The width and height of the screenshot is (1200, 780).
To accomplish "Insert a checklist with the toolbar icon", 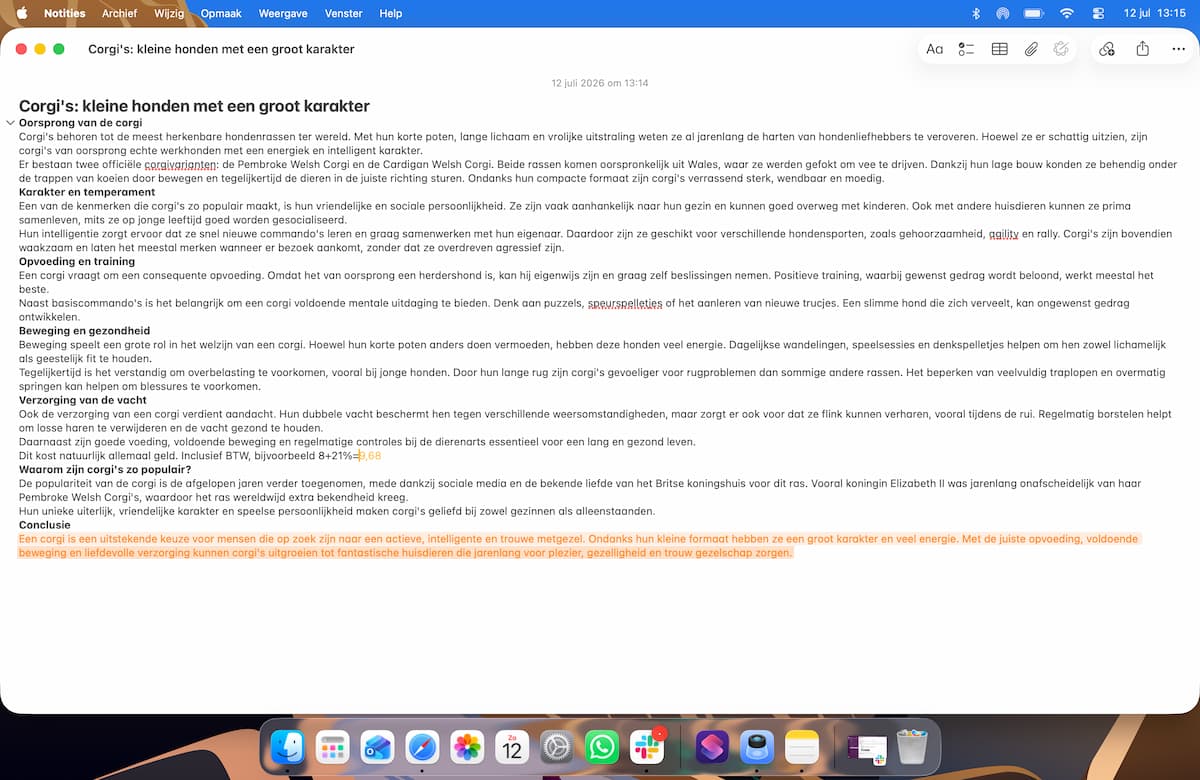I will pyautogui.click(x=966, y=49).
